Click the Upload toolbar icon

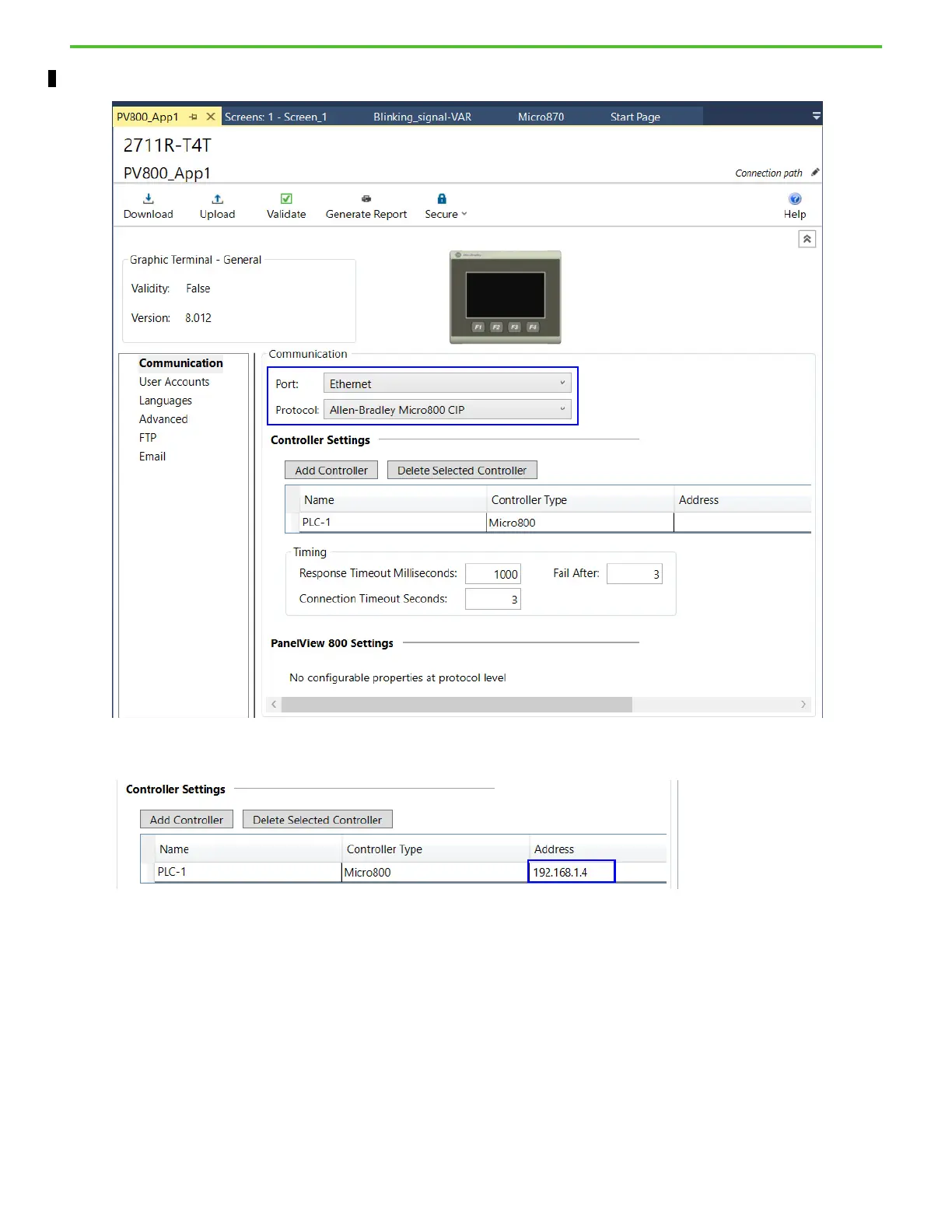(x=218, y=199)
